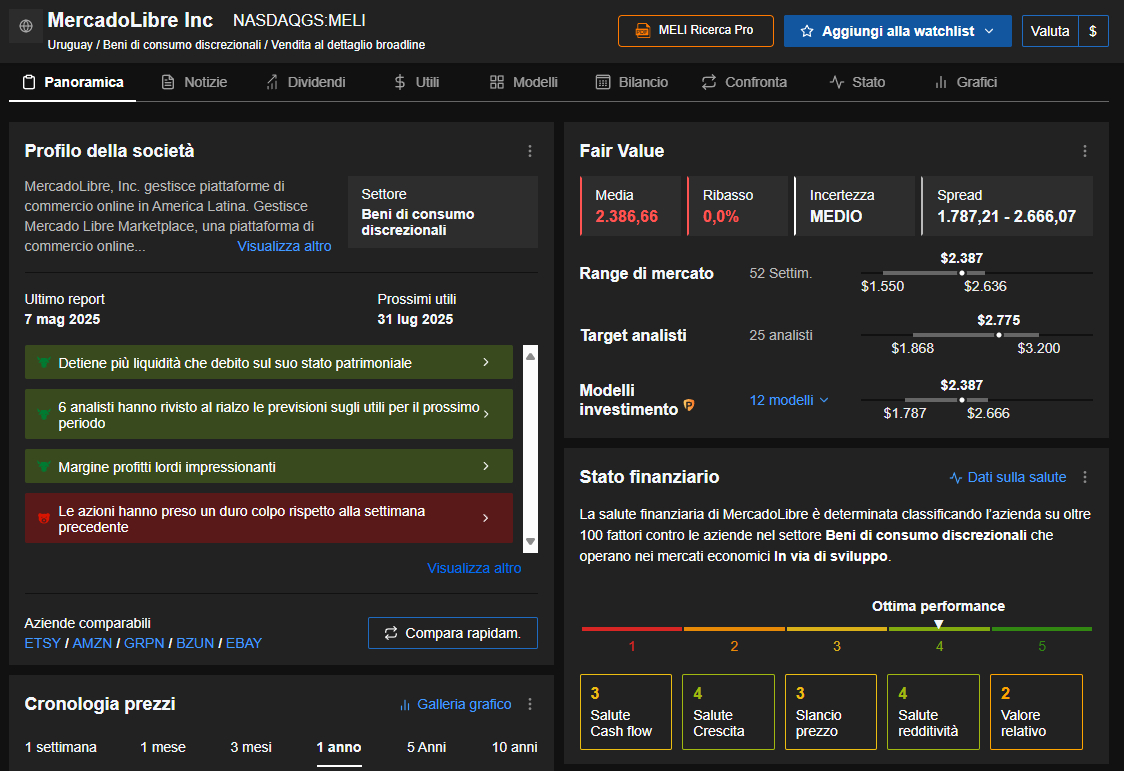Open the Fair Value panel options menu
1124x771 pixels.
pyautogui.click(x=1085, y=151)
